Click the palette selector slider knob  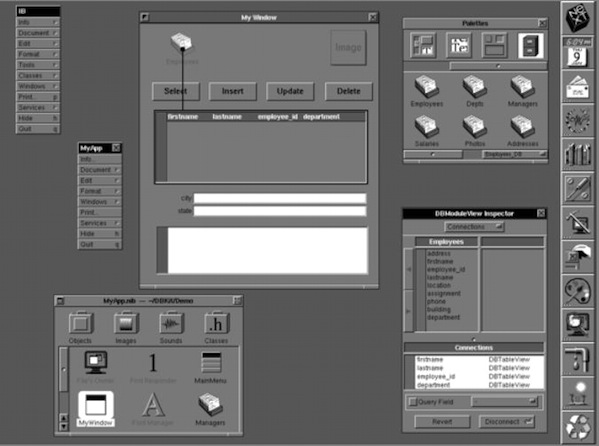pos(498,66)
